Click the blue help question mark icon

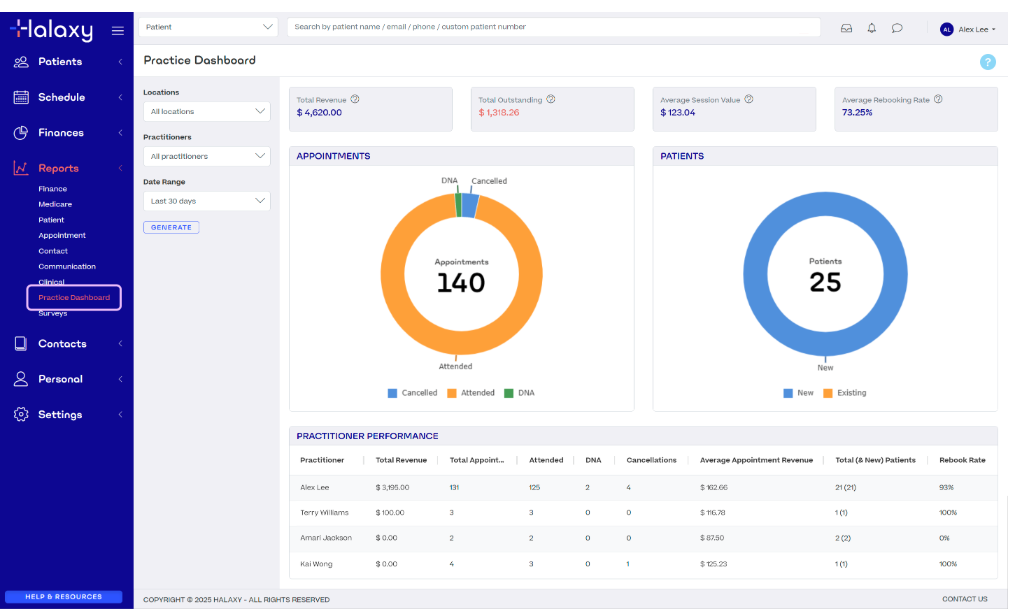coord(987,62)
